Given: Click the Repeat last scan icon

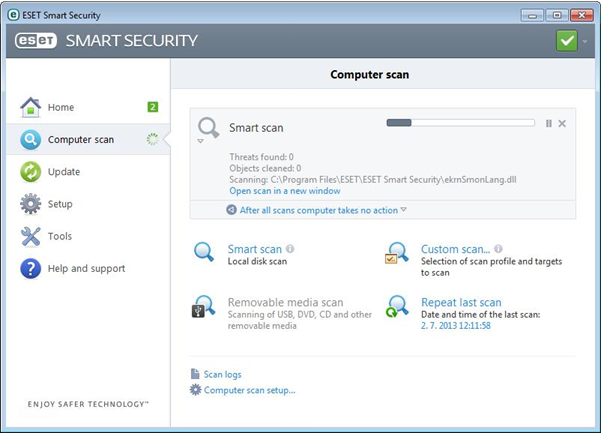Looking at the screenshot, I should [x=397, y=306].
